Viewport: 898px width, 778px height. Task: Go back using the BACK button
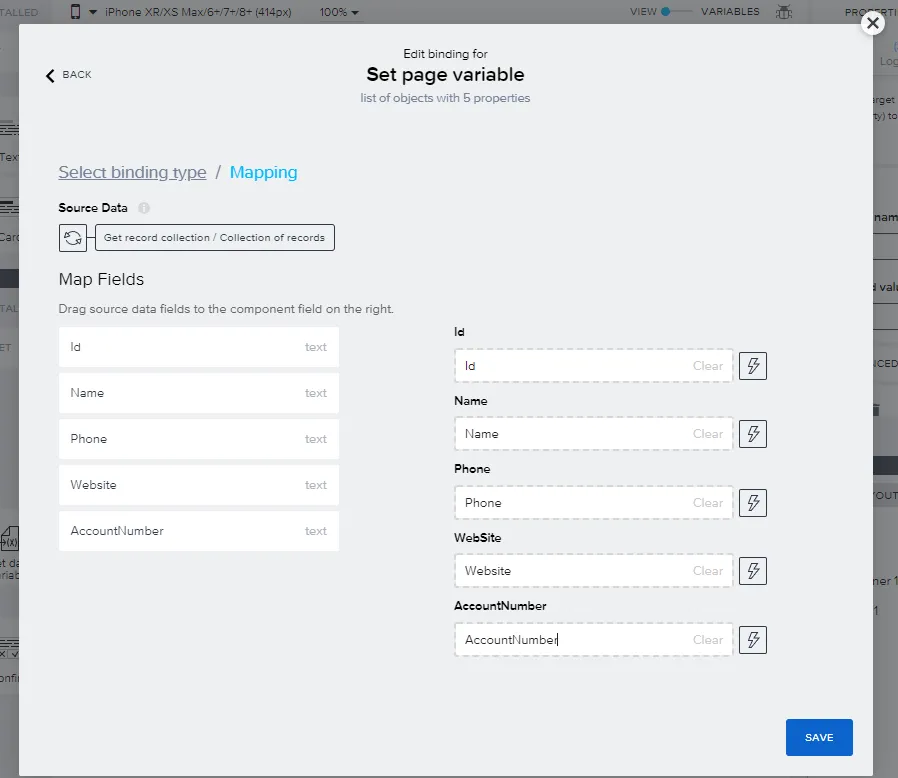(x=68, y=75)
